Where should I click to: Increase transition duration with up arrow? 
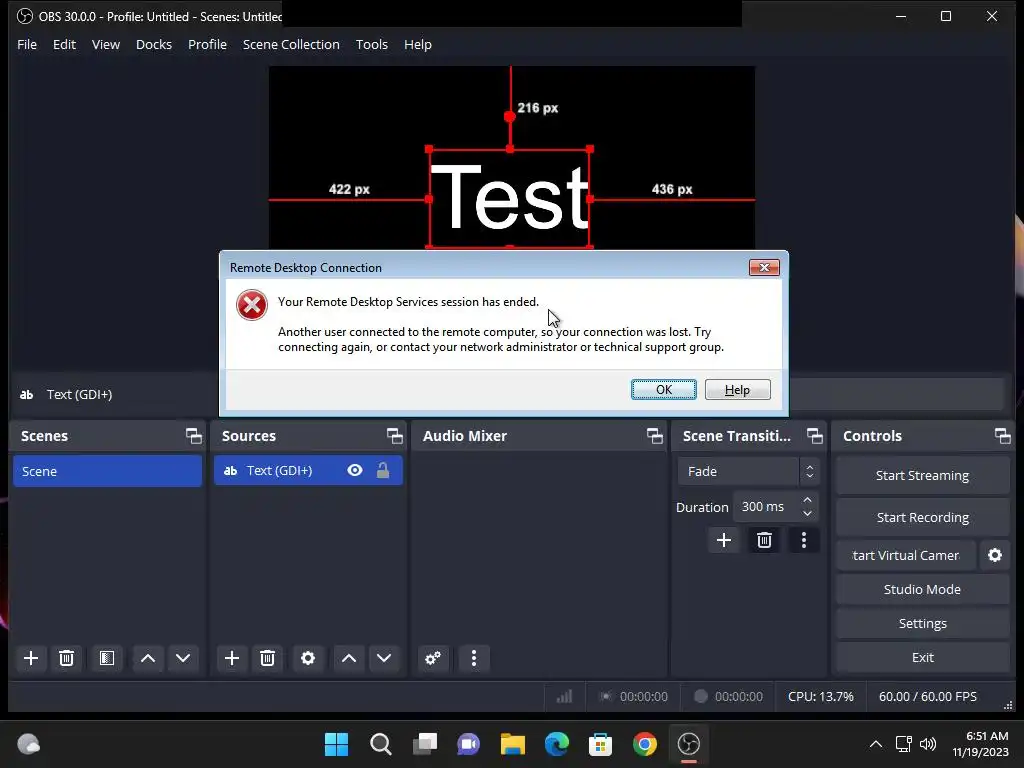(x=807, y=500)
